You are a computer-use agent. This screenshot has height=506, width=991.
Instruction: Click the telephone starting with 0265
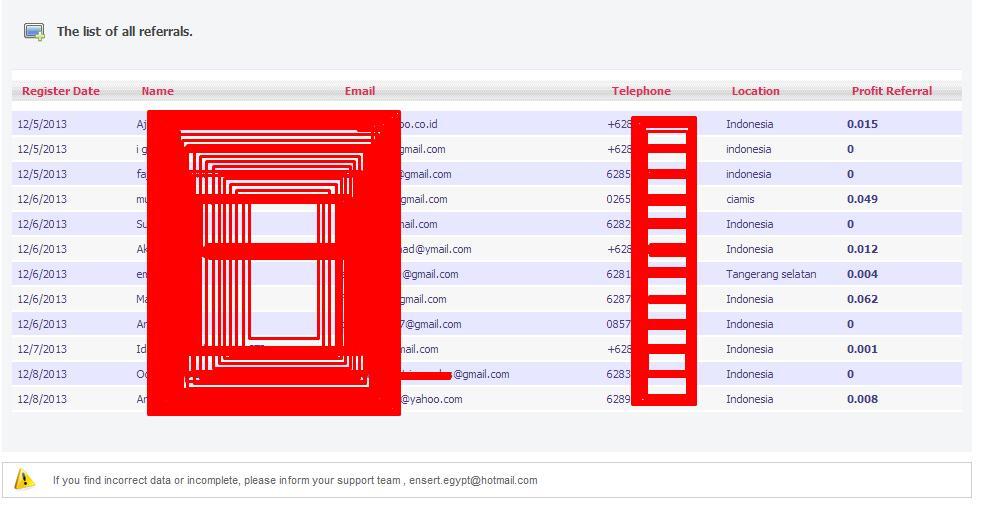(x=619, y=199)
